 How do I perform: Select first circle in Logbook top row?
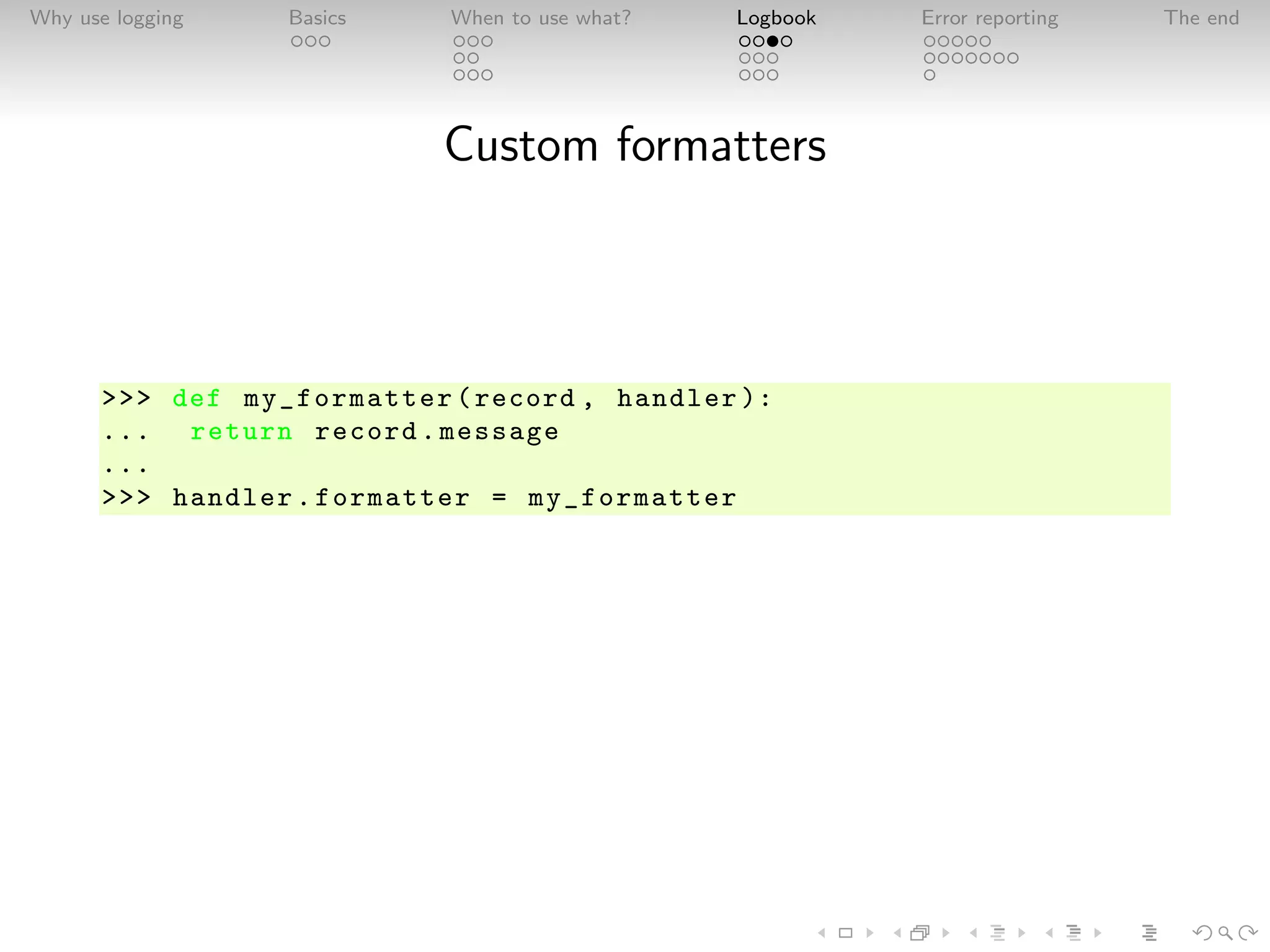[x=745, y=42]
